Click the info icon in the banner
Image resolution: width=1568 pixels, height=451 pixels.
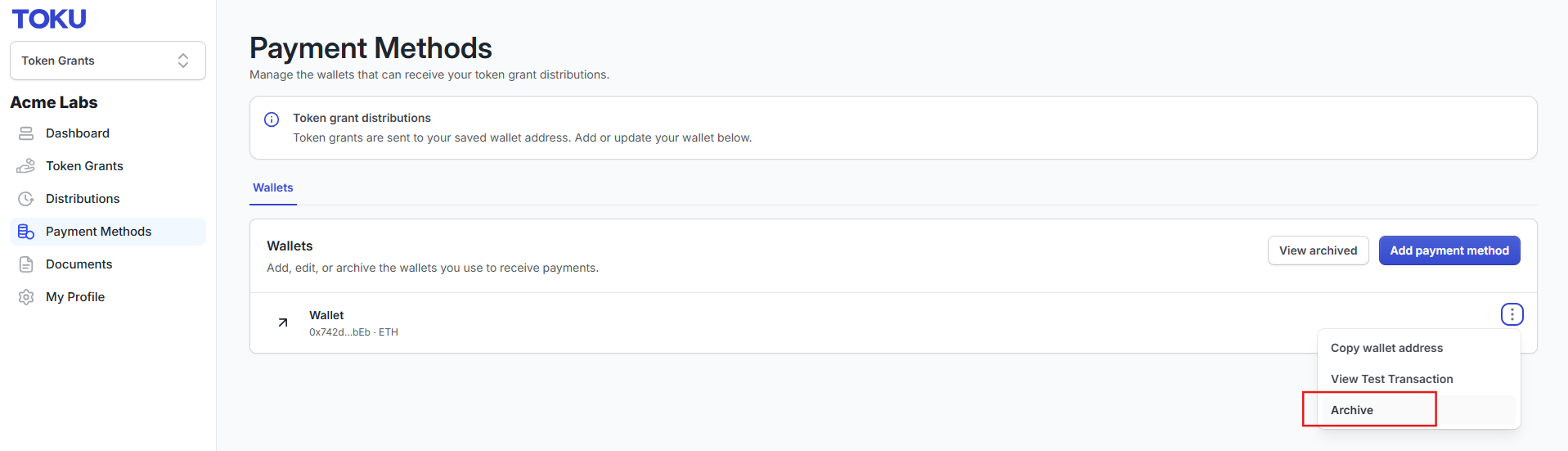272,120
